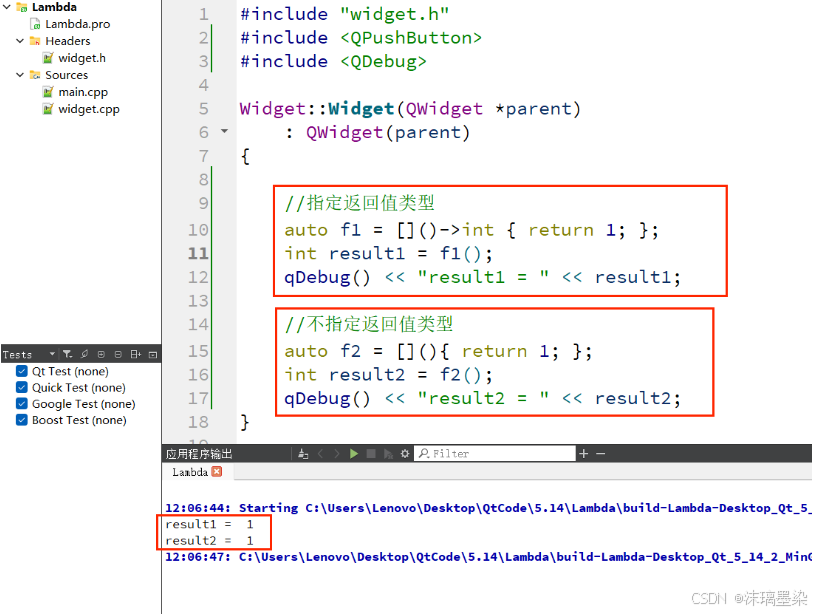Click the int result2 = f2(); line
819x614 pixels.
pos(388,375)
